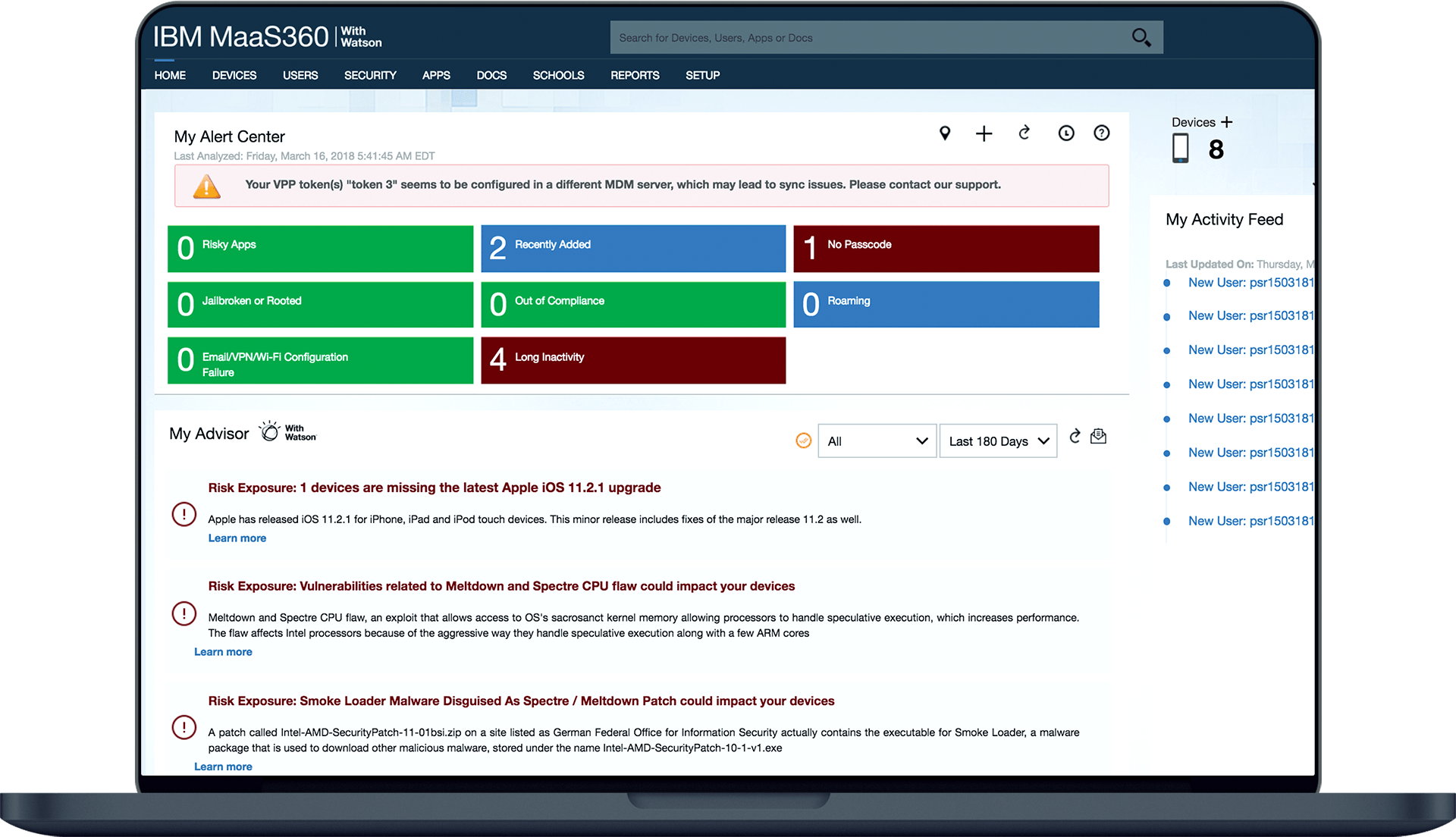Expand the Last 180 Days dropdown

point(998,441)
